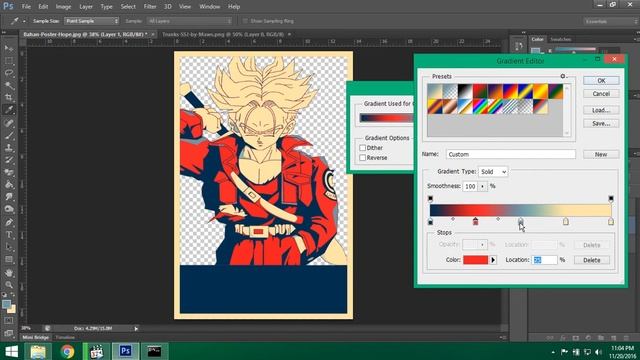
Task: Enable the Reverse checkbox
Action: [362, 158]
